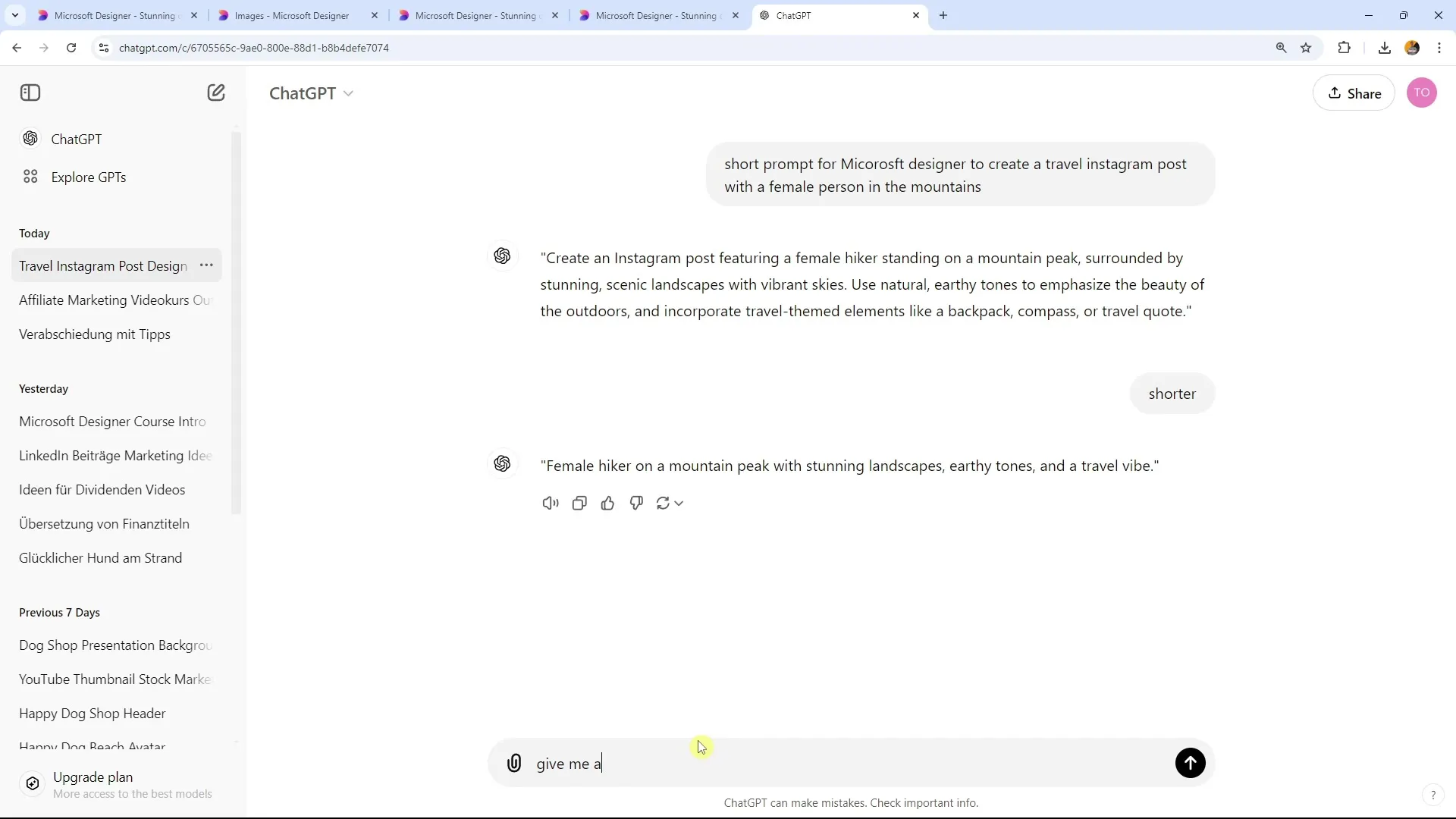The height and width of the screenshot is (819, 1456).
Task: Open Dog Shop Presentation Background chat
Action: click(x=115, y=645)
